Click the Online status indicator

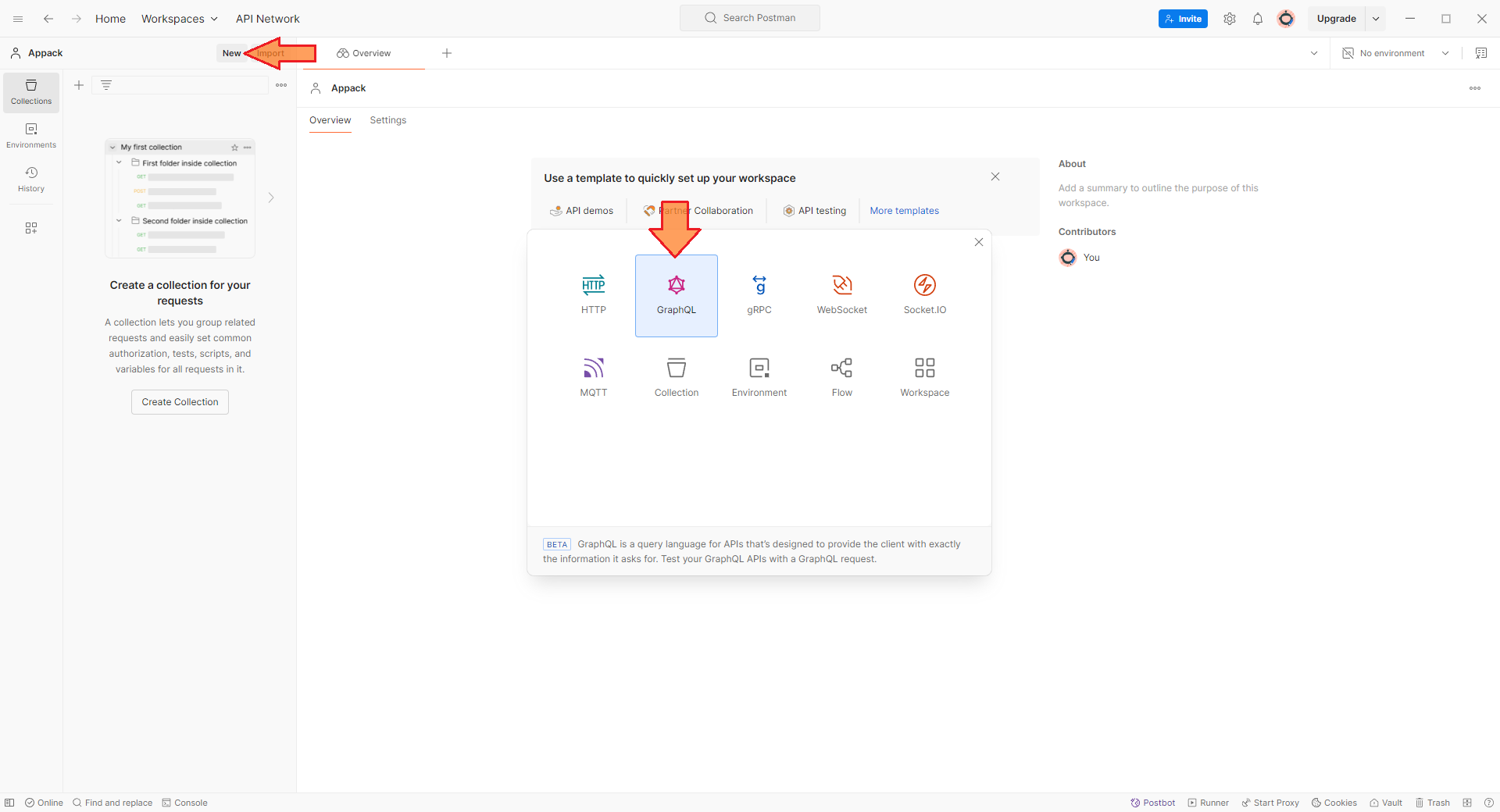point(44,803)
